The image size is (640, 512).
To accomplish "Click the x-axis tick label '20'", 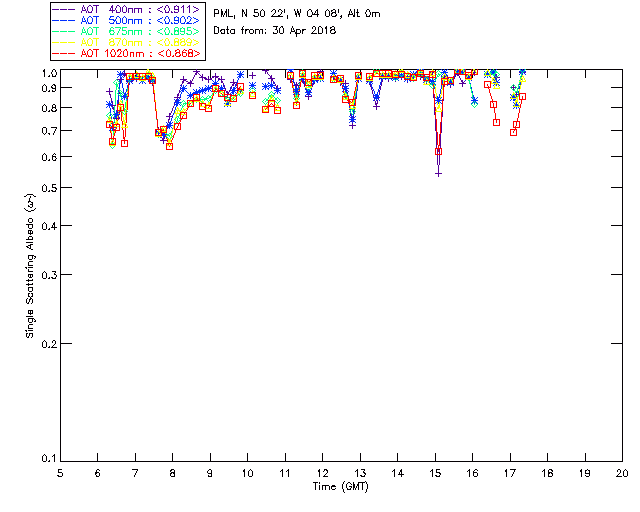I will tap(622, 473).
